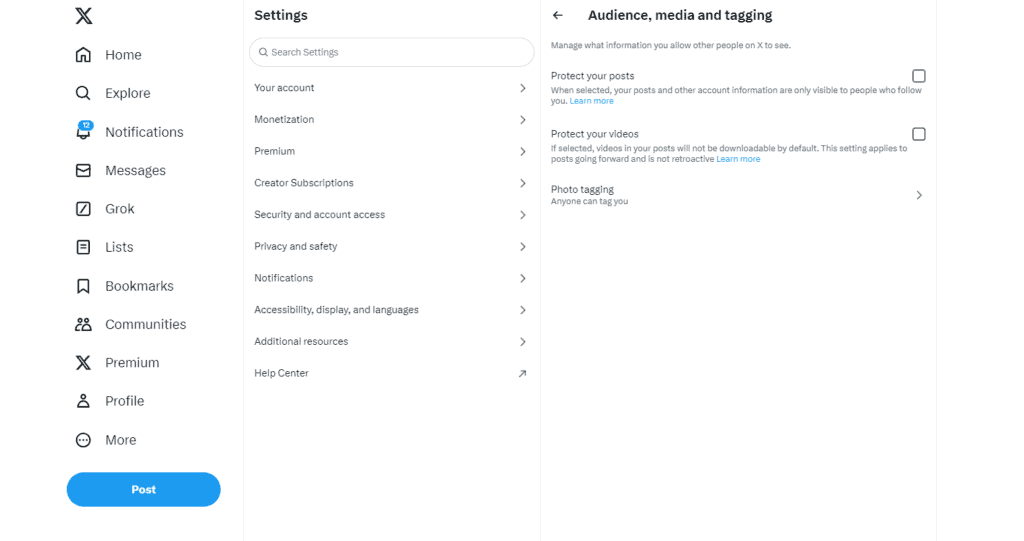
Task: Open Help Center external link arrow
Action: click(x=522, y=374)
